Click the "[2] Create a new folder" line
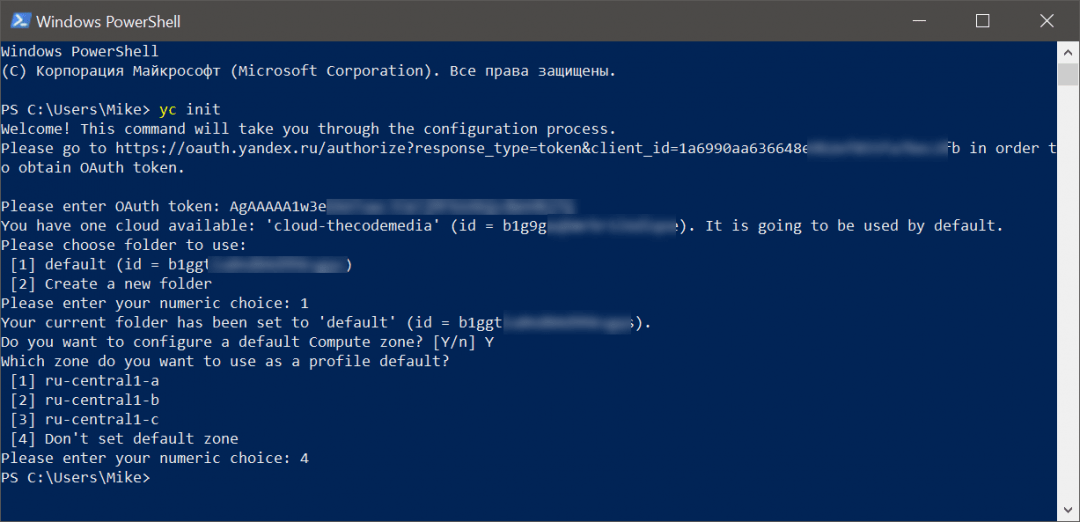The image size is (1080, 522). tap(110, 284)
